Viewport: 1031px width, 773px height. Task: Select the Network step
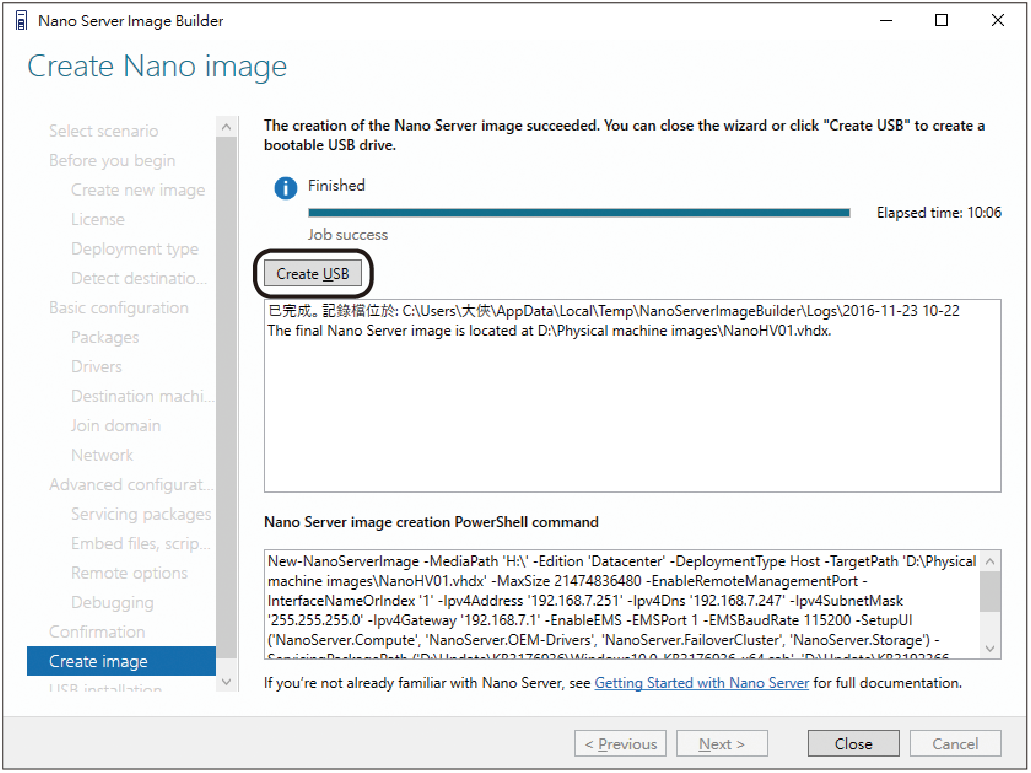tap(102, 455)
